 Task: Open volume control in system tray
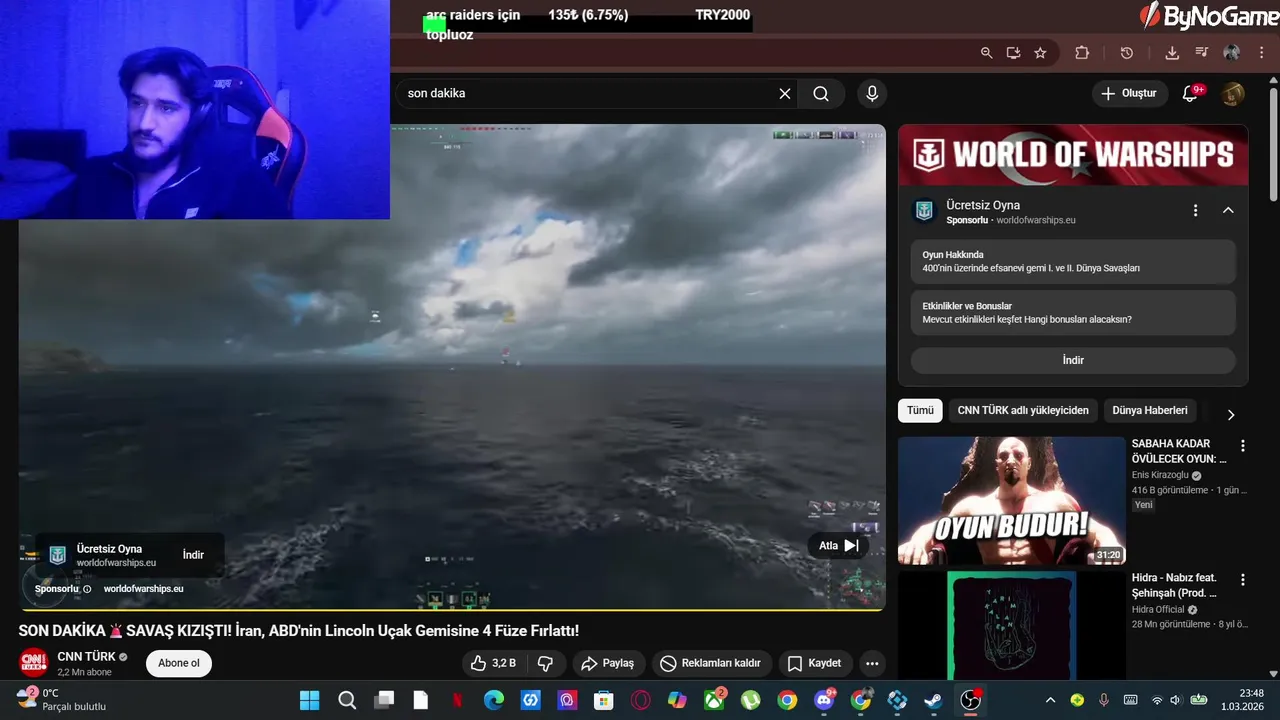(x=1175, y=700)
